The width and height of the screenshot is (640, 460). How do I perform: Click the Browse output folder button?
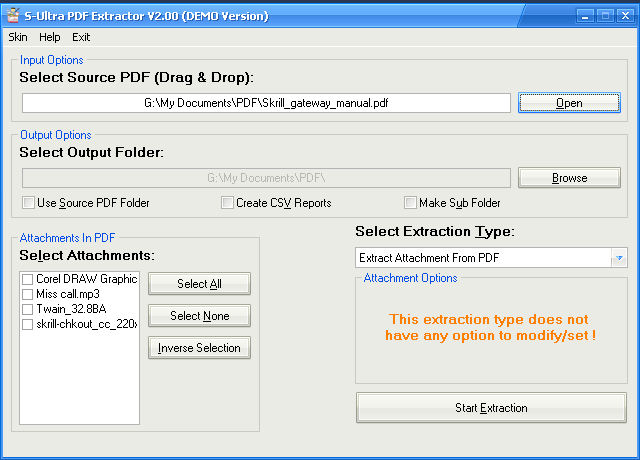(569, 178)
